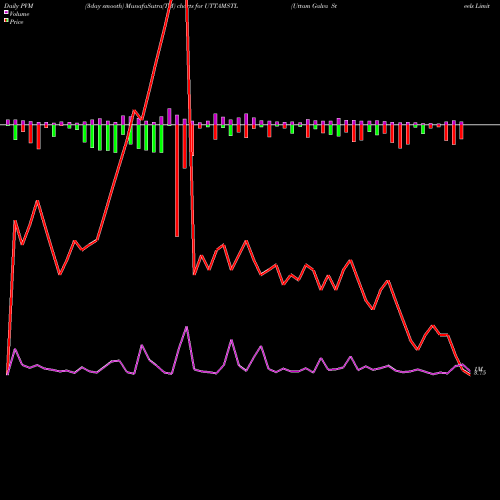The width and height of the screenshot is (500, 500).
Task: Click the MunafaSutra charts for UTTAMSTL heading
Action: 161,6
